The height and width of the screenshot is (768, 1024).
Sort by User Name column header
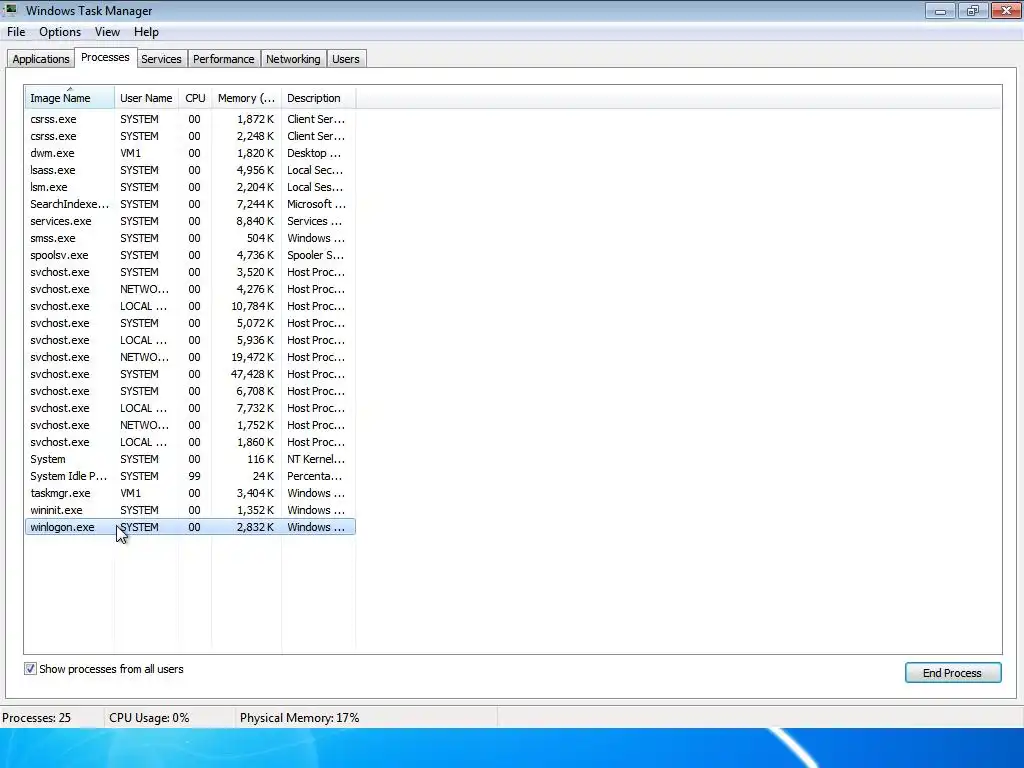[x=146, y=98]
